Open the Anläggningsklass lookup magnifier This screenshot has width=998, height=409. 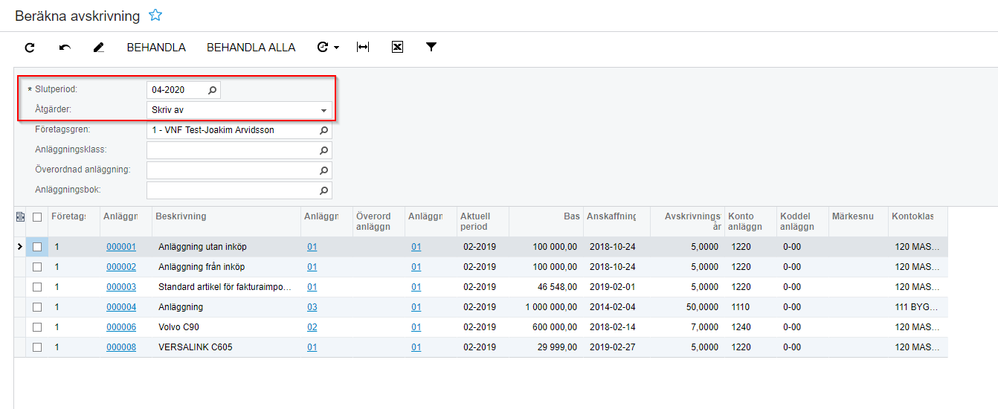323,150
